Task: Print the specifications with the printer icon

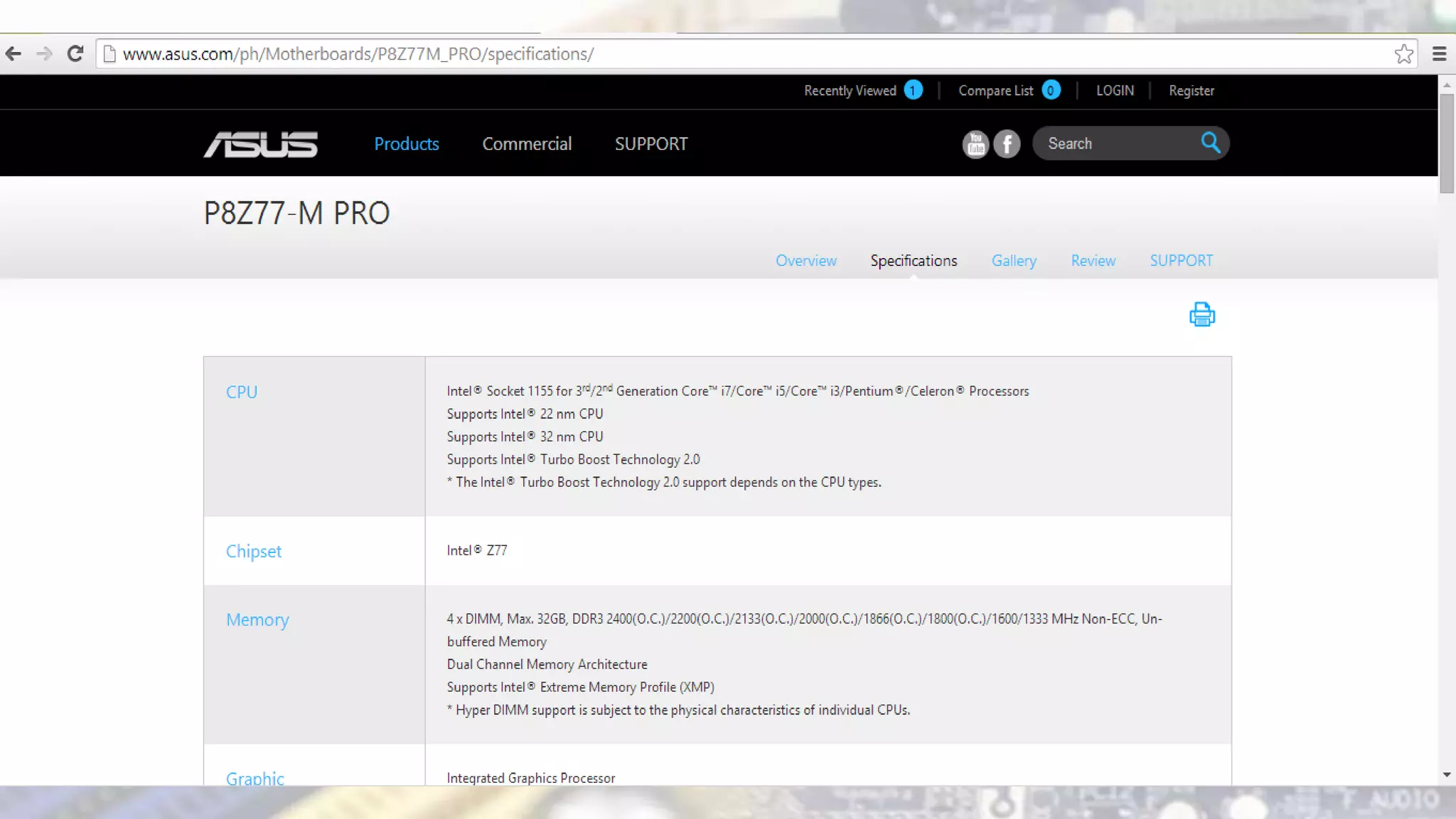Action: (1202, 314)
